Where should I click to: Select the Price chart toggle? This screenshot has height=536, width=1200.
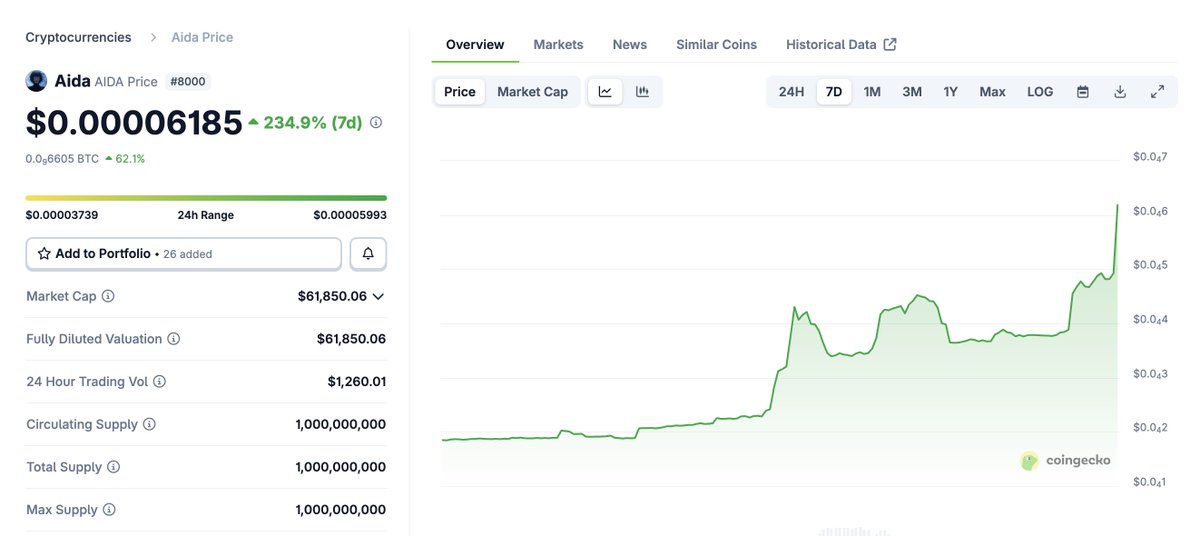(460, 92)
